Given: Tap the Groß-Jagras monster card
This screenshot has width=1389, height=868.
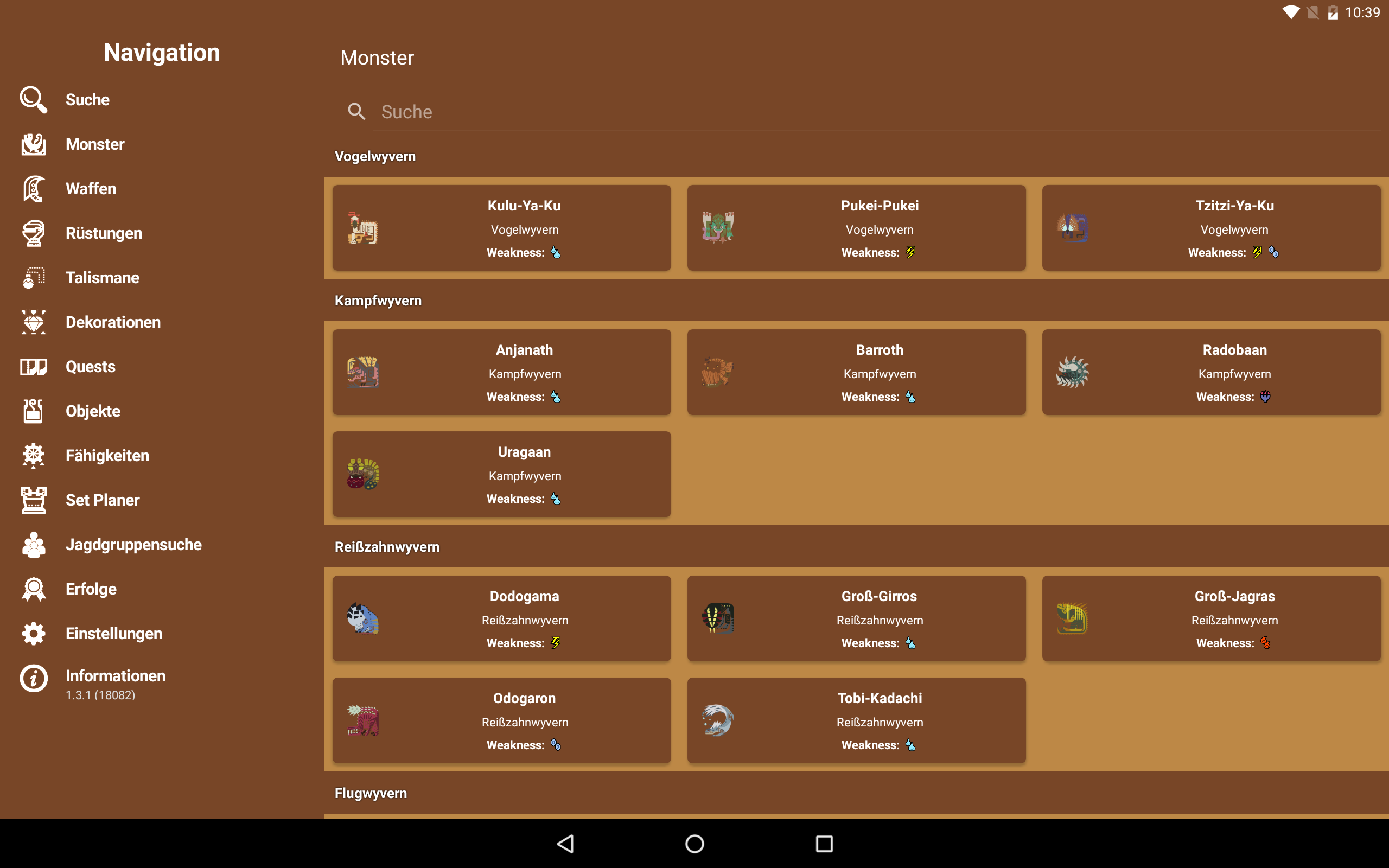Looking at the screenshot, I should point(1210,618).
